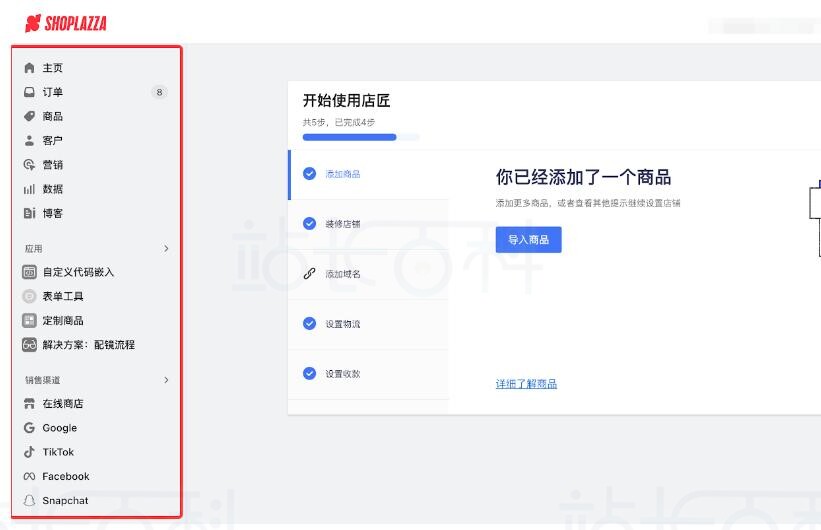821x530 pixels.
Task: Click the link icon beside 添加域名
Action: click(x=309, y=273)
